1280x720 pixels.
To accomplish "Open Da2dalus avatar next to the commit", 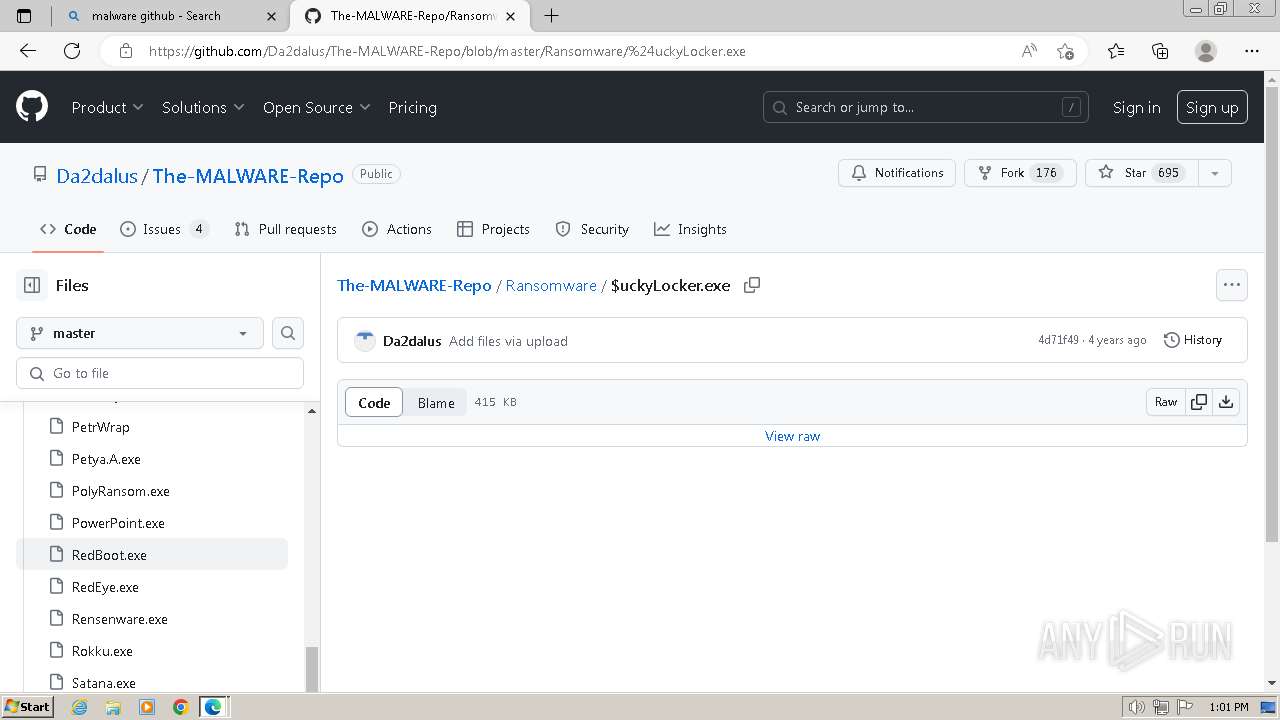I will (365, 341).
